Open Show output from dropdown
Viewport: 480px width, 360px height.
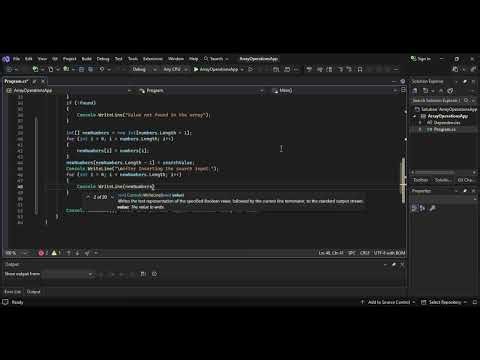68,274
